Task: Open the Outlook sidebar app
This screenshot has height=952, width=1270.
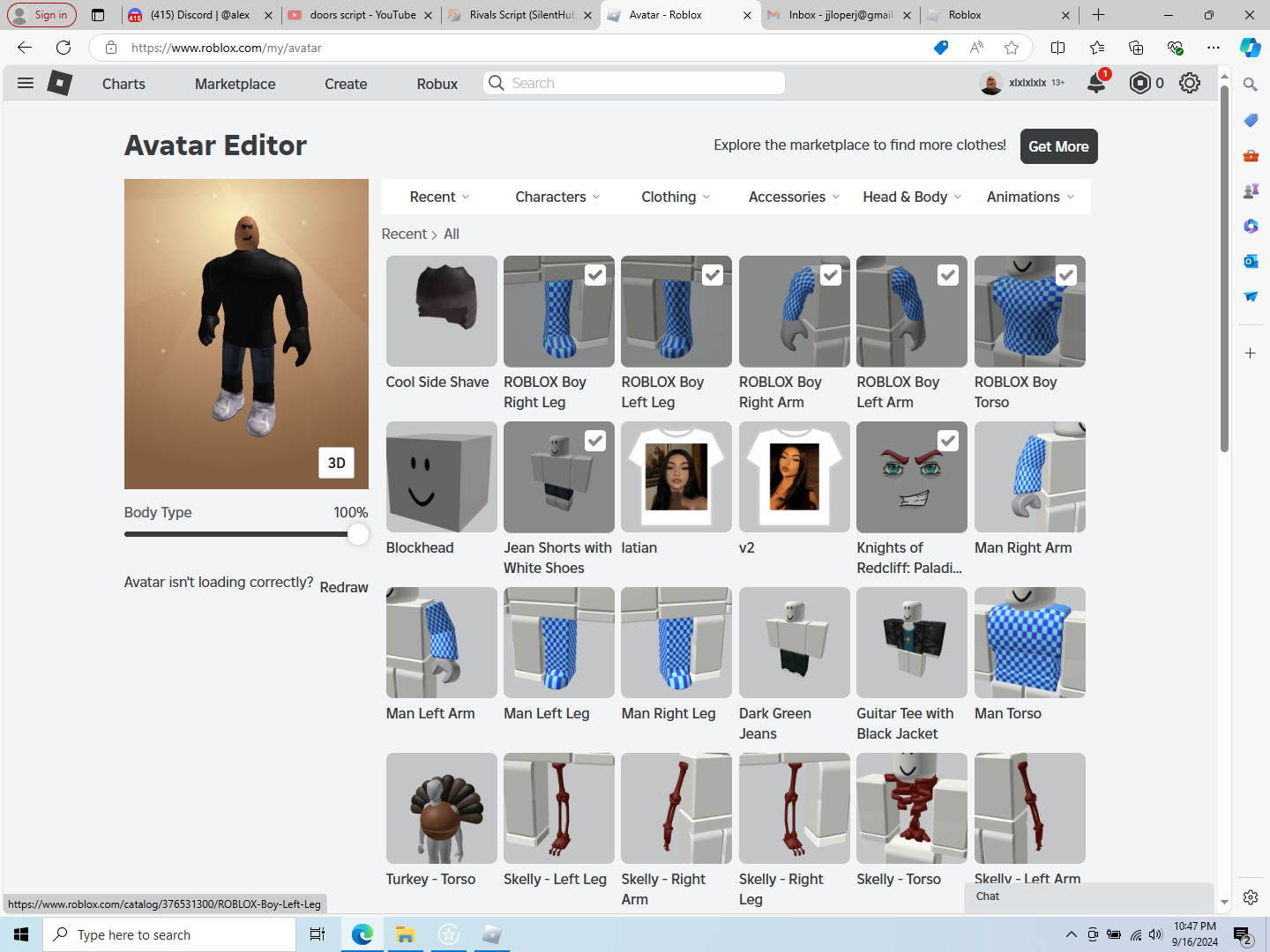Action: pos(1251,261)
